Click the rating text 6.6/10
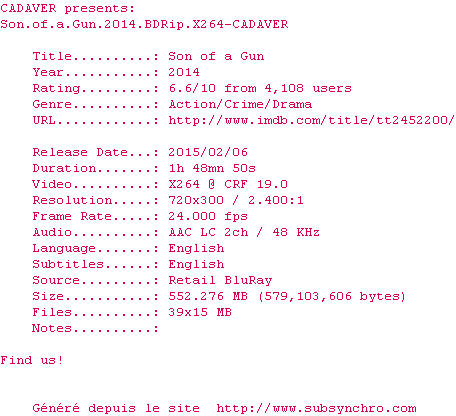The width and height of the screenshot is (456, 416). (192, 88)
